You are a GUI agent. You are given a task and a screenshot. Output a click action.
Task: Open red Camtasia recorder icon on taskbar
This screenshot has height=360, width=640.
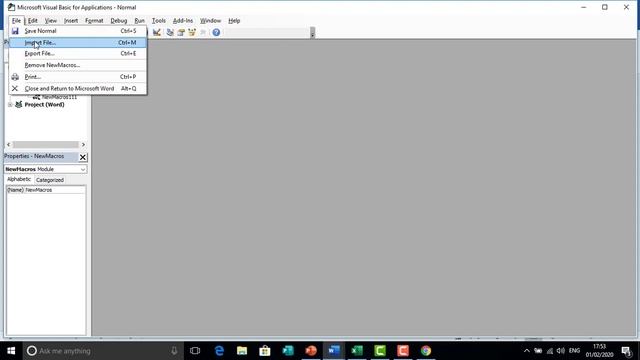(403, 351)
